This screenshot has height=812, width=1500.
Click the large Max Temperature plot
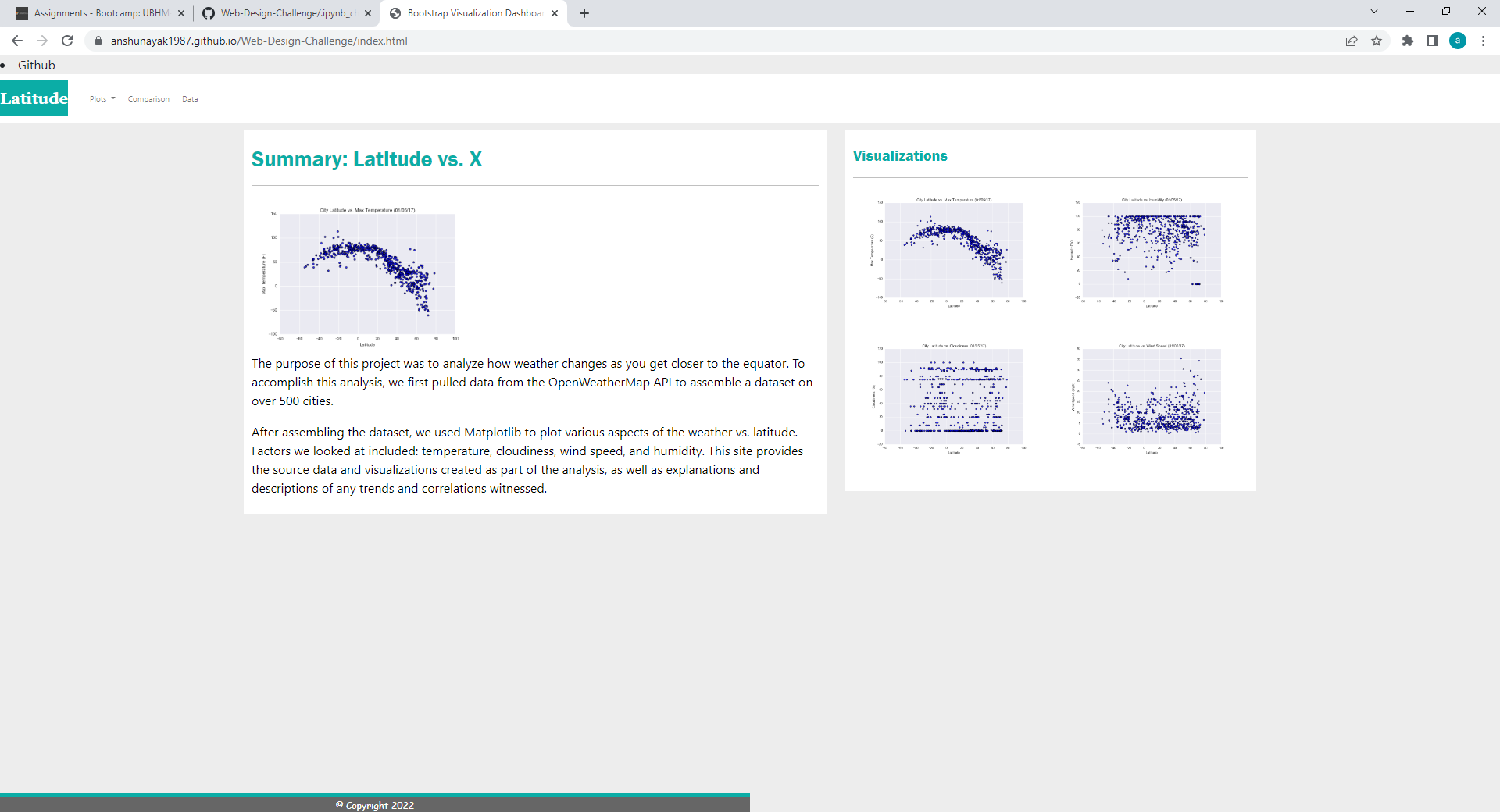pos(359,276)
